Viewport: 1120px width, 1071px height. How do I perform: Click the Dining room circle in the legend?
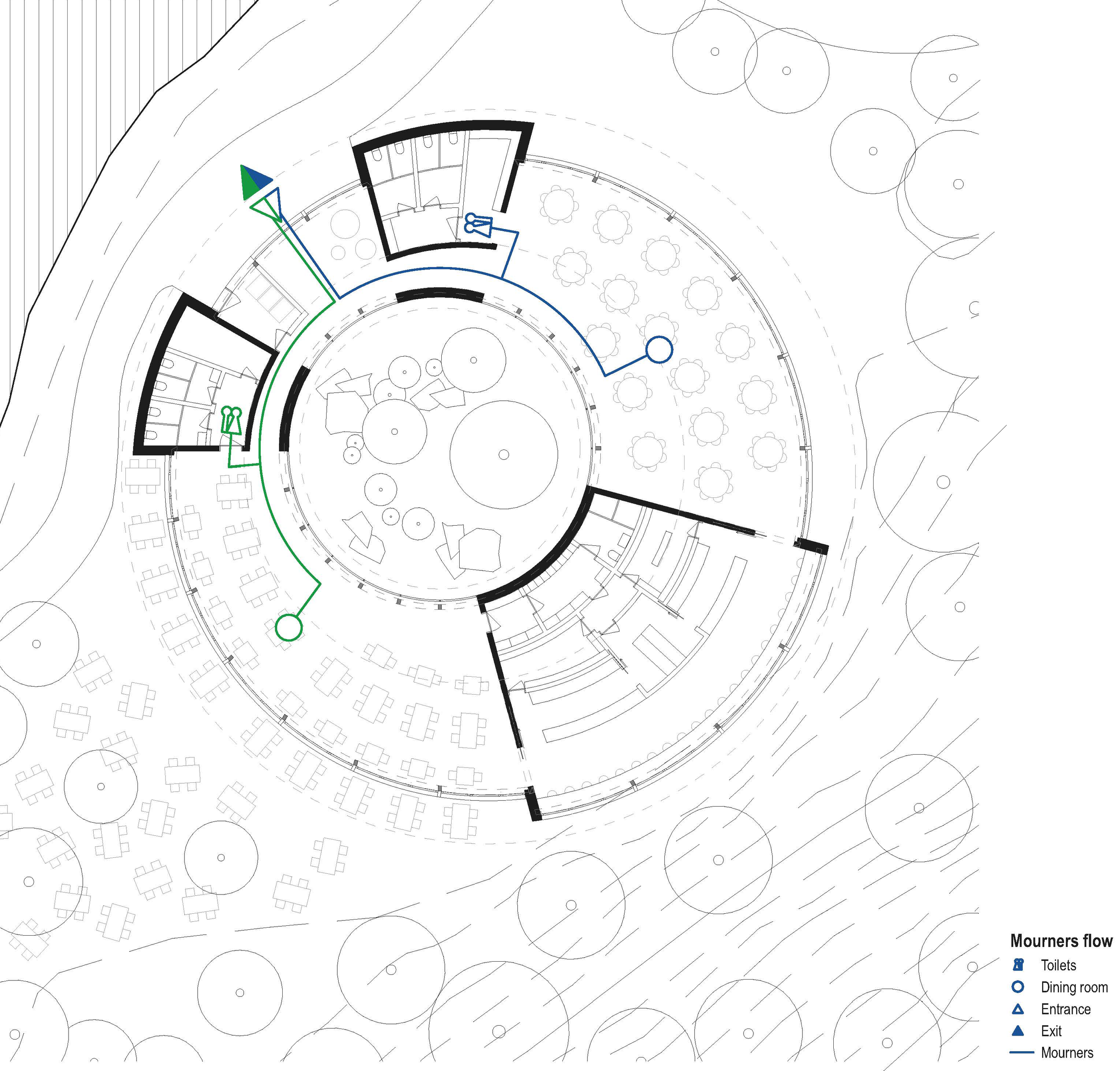click(x=1017, y=987)
